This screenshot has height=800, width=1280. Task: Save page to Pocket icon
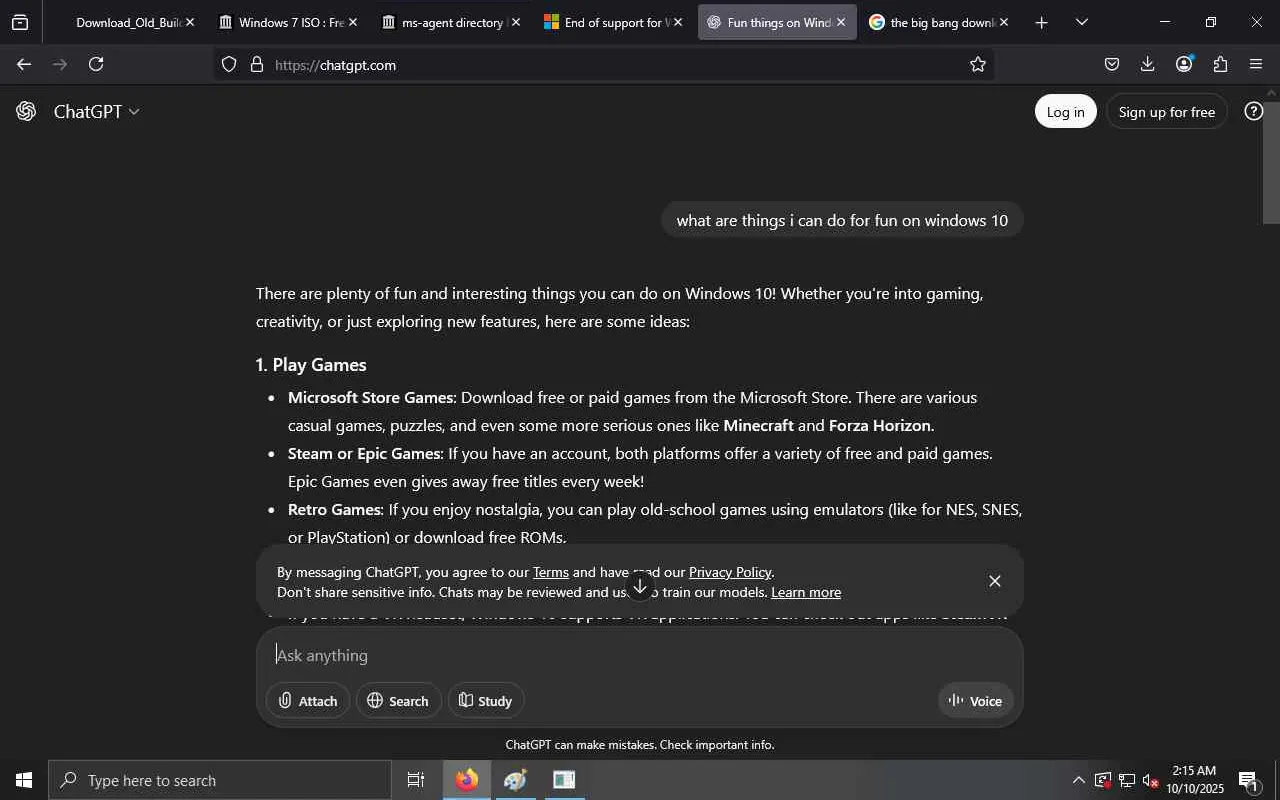point(1112,64)
